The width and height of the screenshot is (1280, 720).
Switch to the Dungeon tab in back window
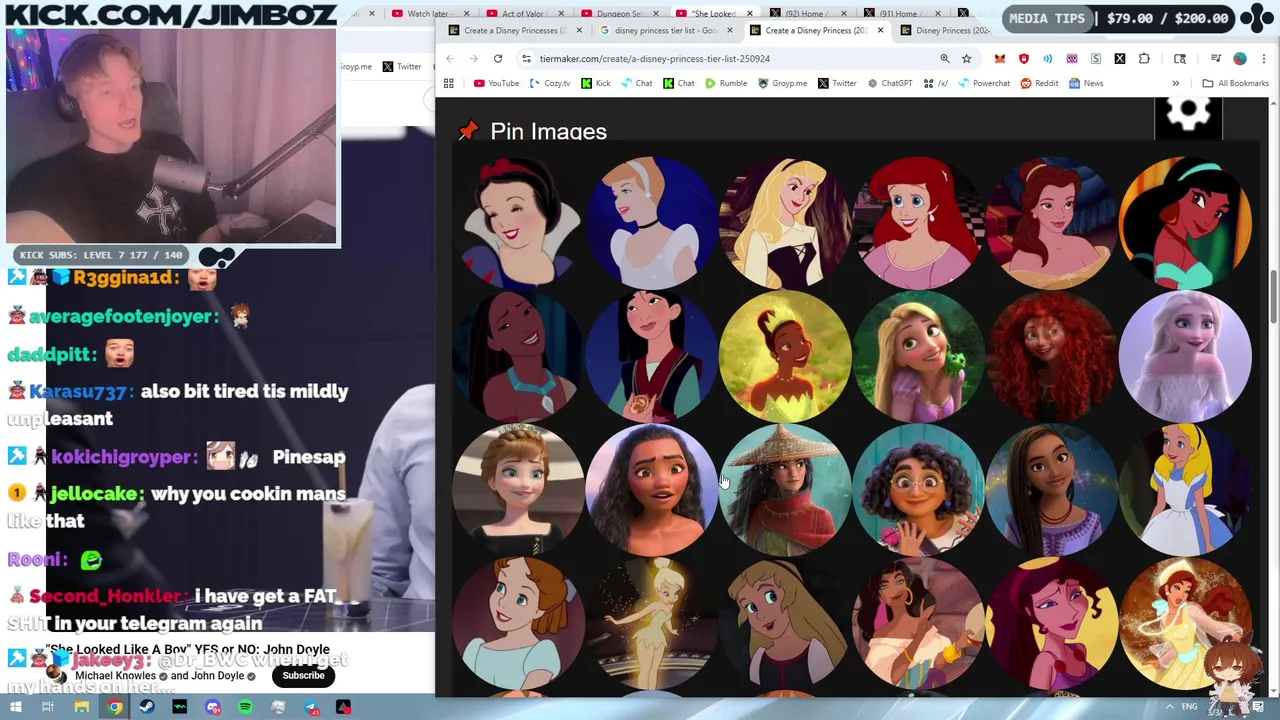click(618, 13)
